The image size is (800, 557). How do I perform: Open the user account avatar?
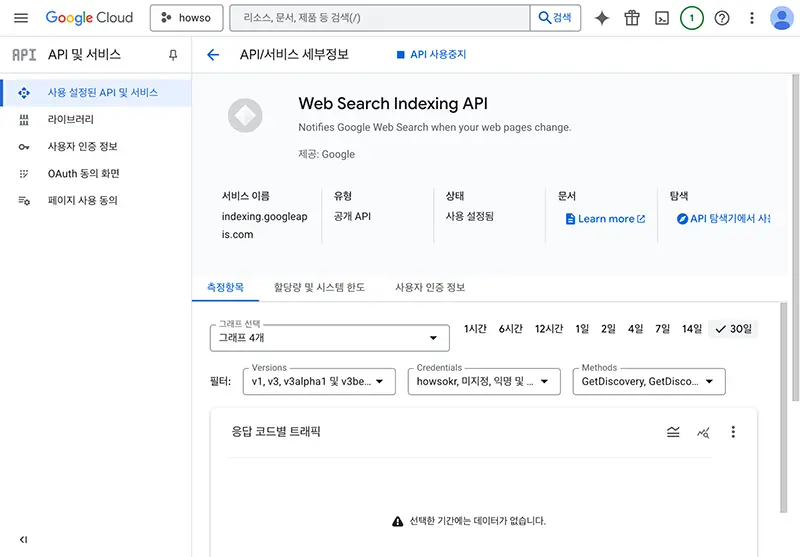point(781,18)
